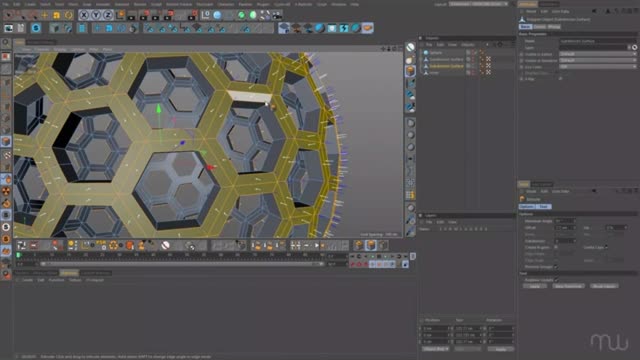Toggle the Create N-gons checkbox
640x360 pixels.
pos(556,247)
